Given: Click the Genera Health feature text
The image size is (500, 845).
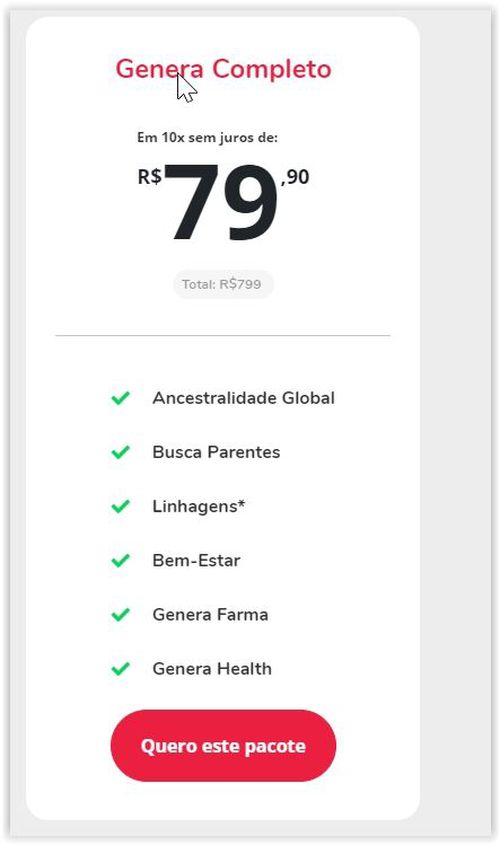Looking at the screenshot, I should click(212, 669).
